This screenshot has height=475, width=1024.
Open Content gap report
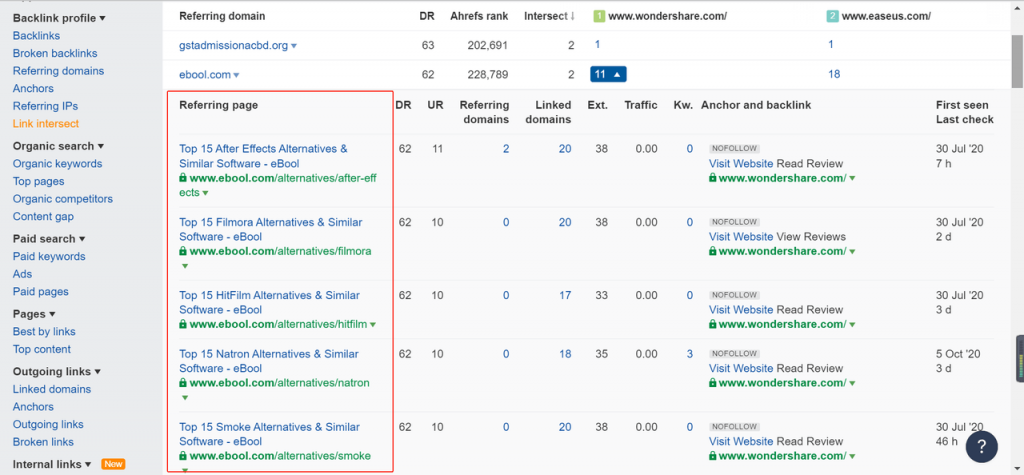(x=43, y=217)
